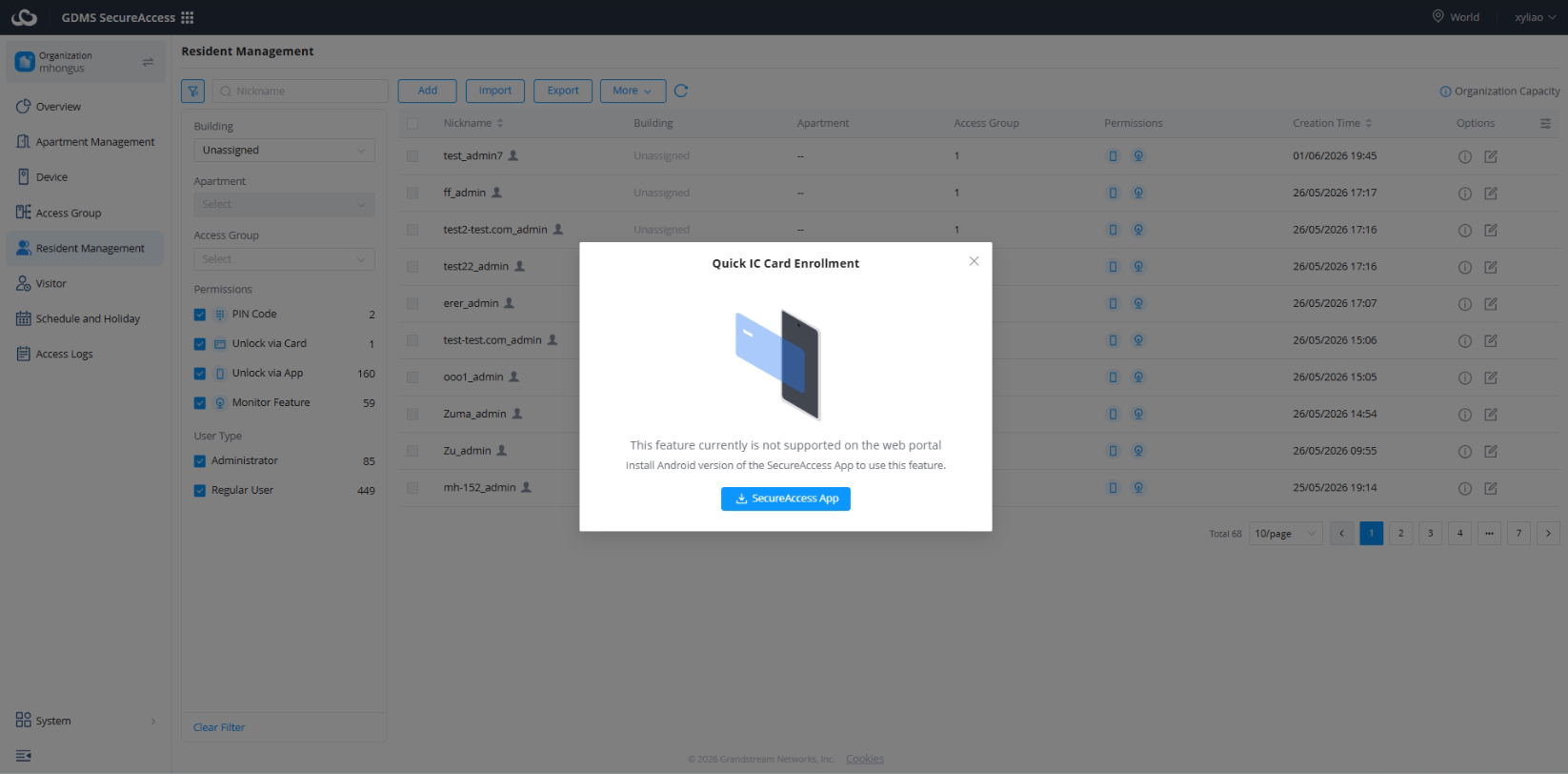The height and width of the screenshot is (774, 1568).
Task: Jump to page 7 of residents
Action: tap(1518, 533)
